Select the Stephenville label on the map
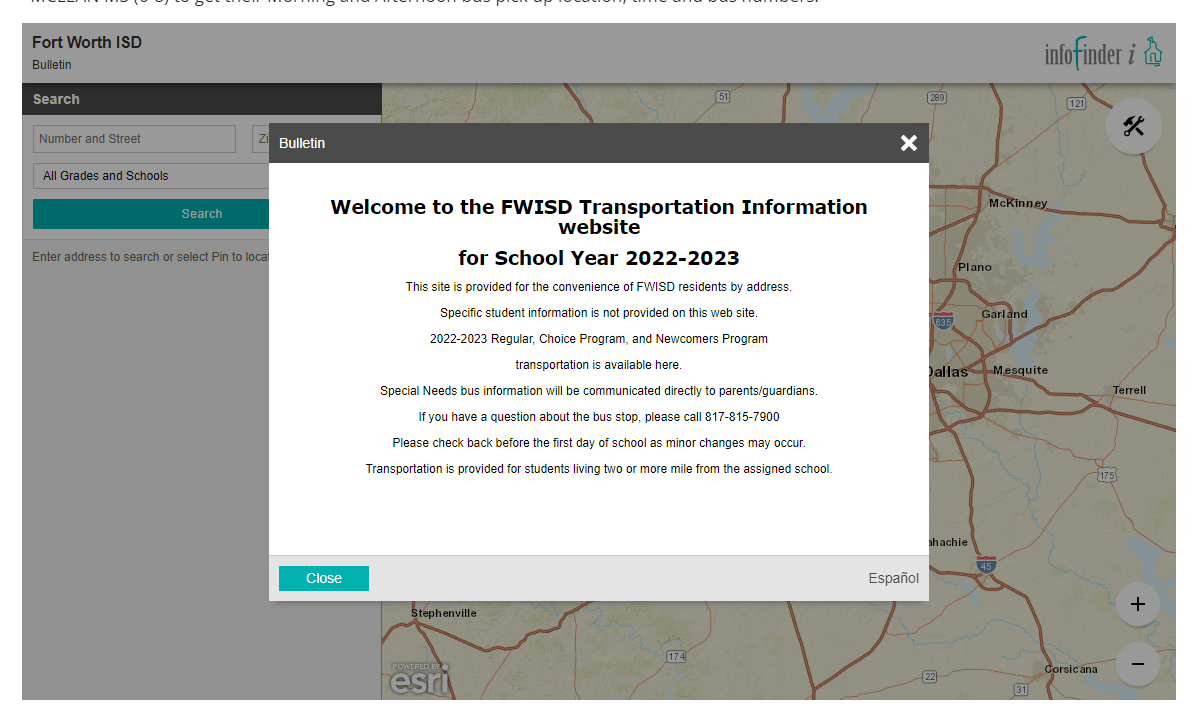 tap(443, 613)
